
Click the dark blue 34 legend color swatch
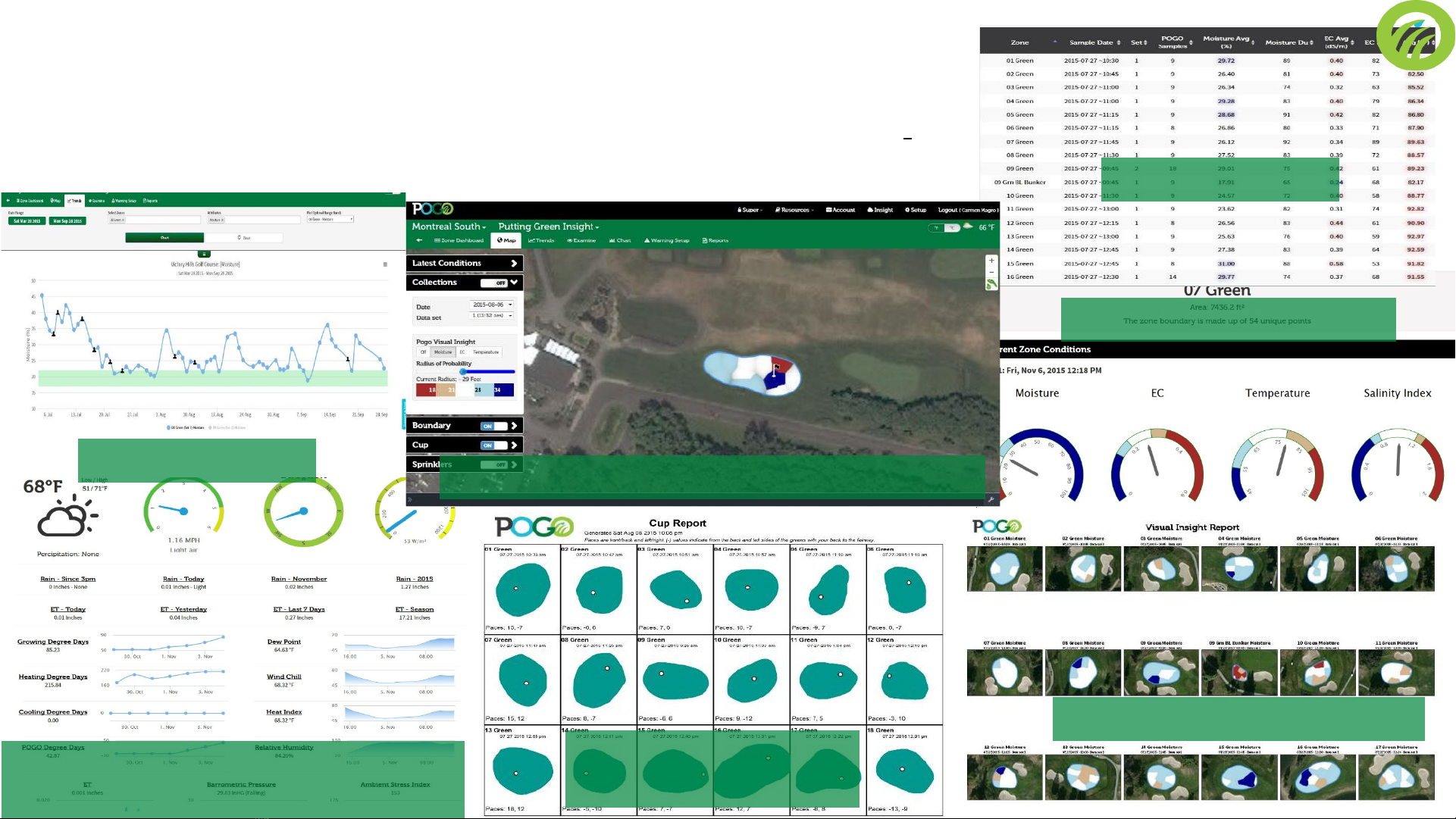(x=503, y=390)
